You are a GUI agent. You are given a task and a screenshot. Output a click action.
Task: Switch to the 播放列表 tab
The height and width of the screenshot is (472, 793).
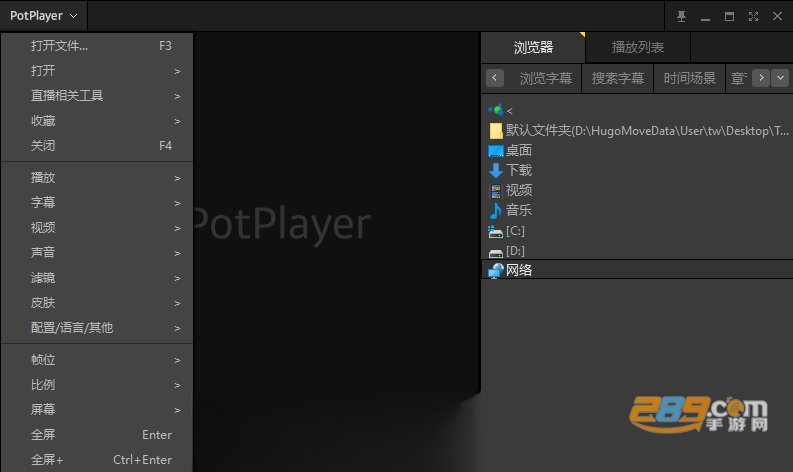point(638,48)
